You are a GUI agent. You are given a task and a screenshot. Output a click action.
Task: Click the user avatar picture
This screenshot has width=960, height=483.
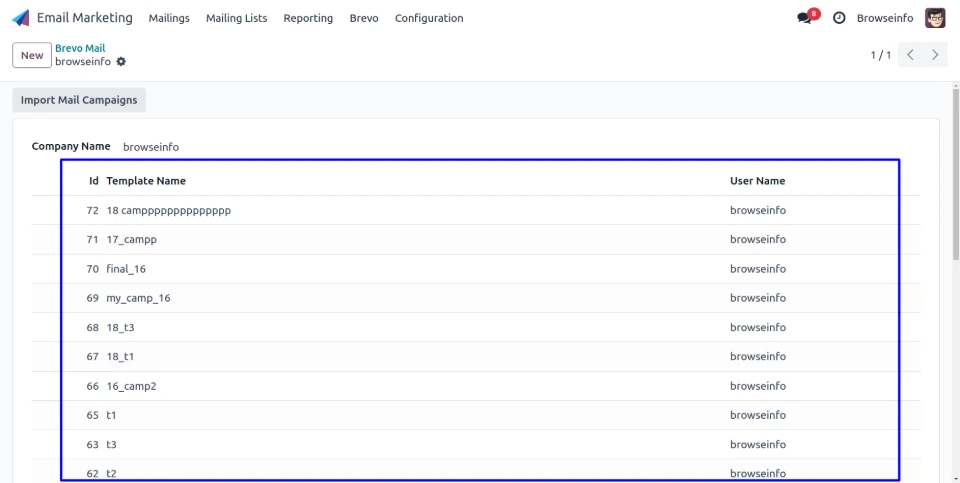pos(935,18)
